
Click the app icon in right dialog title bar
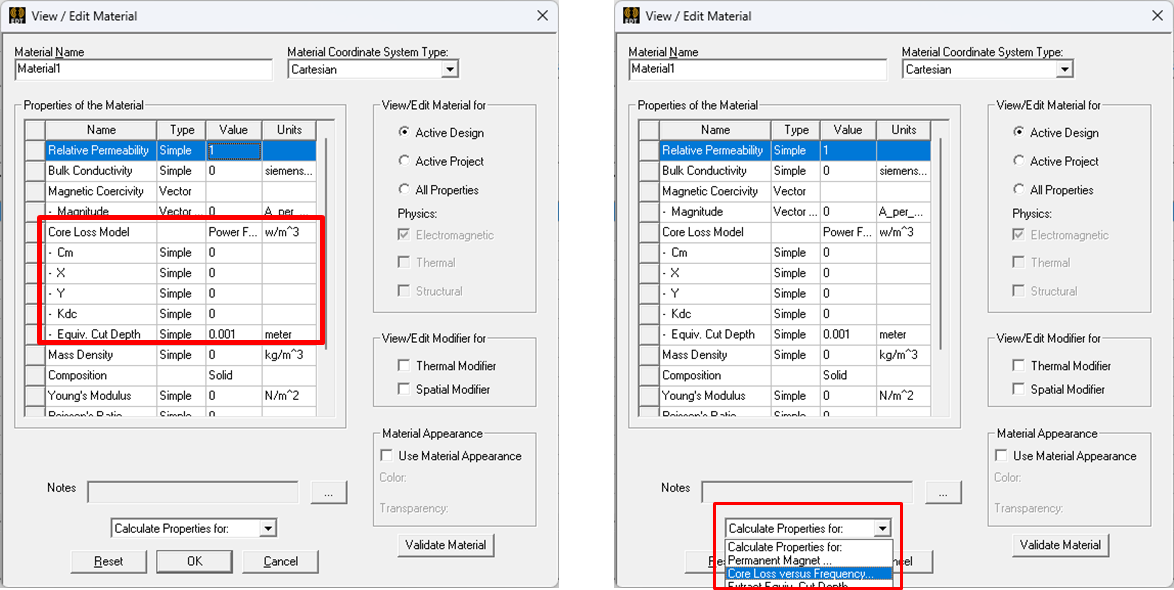click(x=631, y=16)
